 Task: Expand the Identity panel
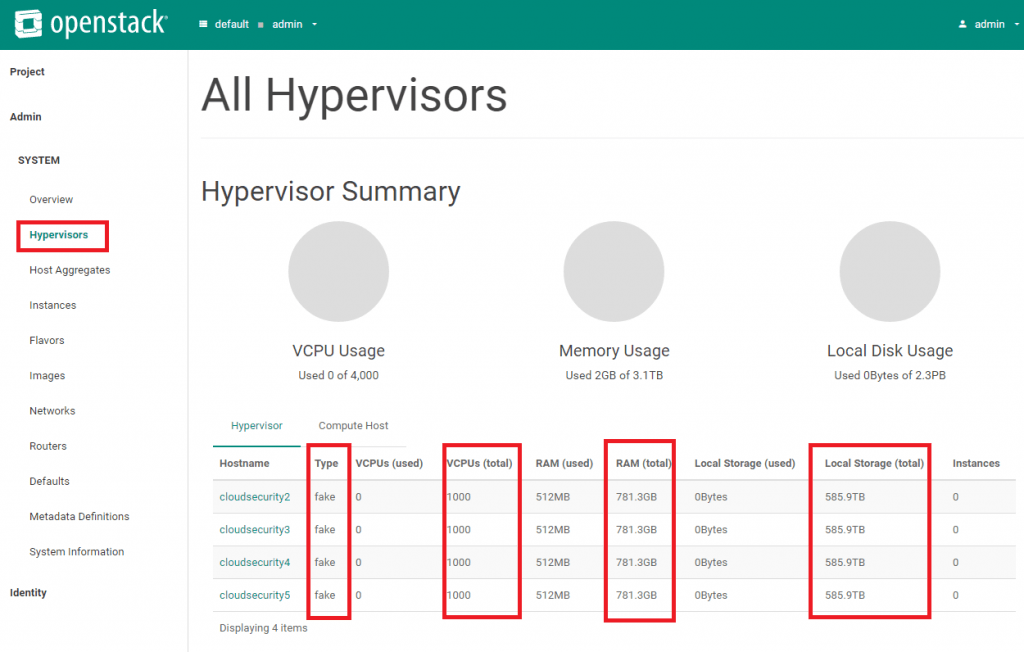tap(28, 593)
